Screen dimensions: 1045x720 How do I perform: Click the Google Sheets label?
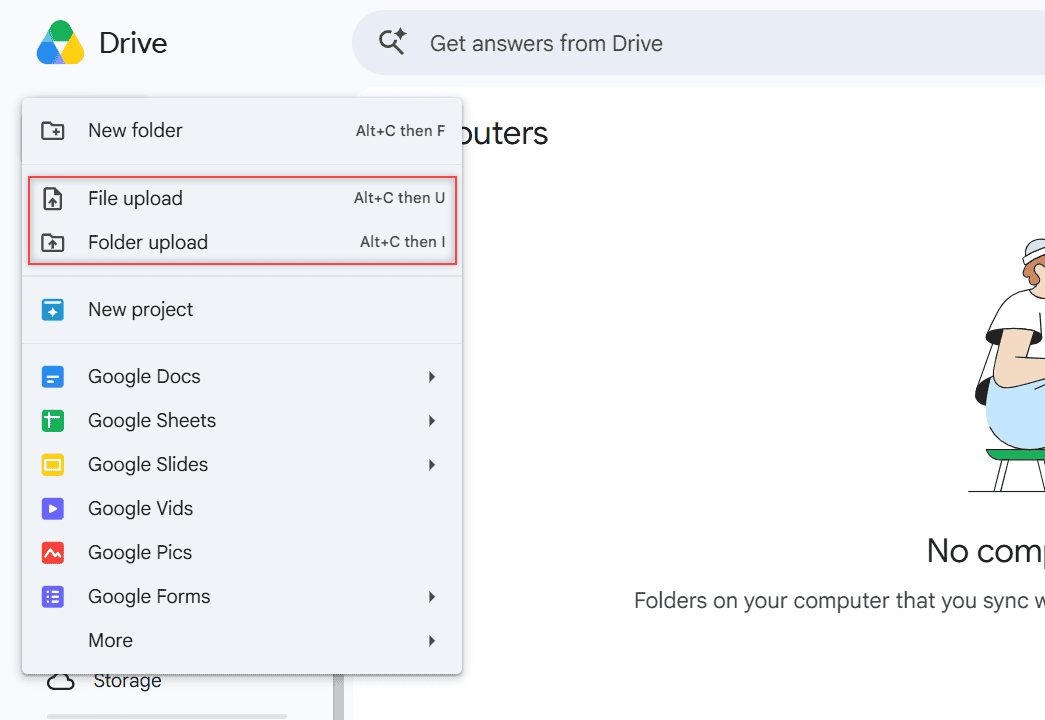point(152,421)
